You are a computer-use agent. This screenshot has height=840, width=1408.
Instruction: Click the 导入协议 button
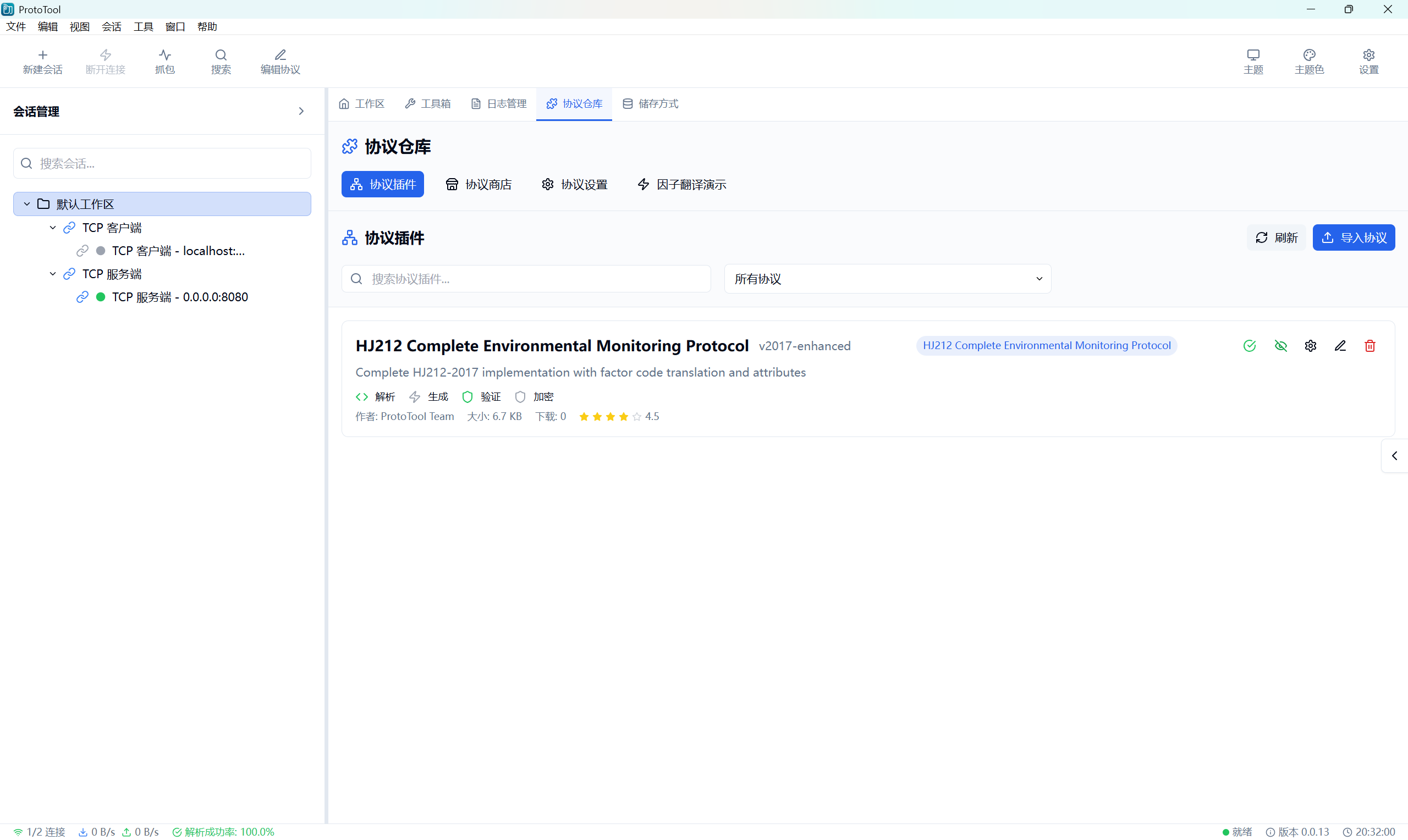(1353, 237)
